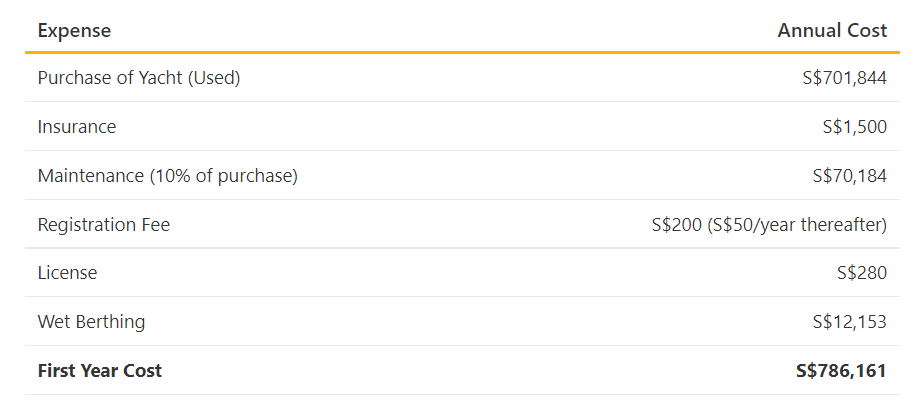Click the '(10% of purchase)' note
The image size is (917, 407).
click(x=224, y=176)
